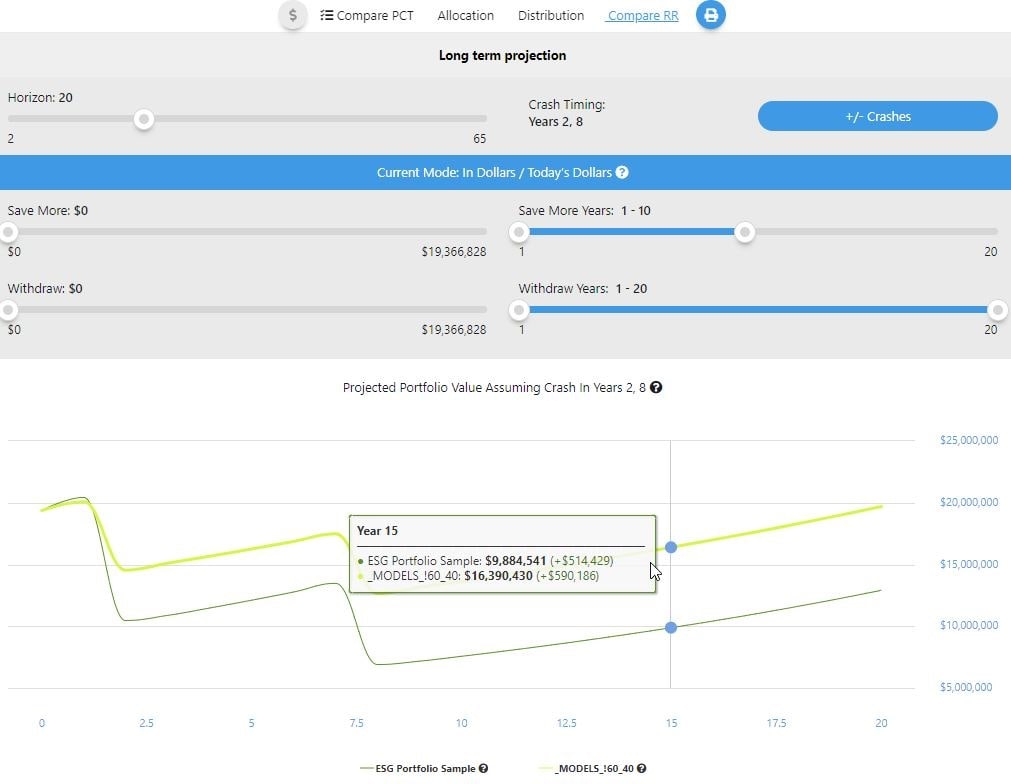Click the Current Mode blue banner

505,173
